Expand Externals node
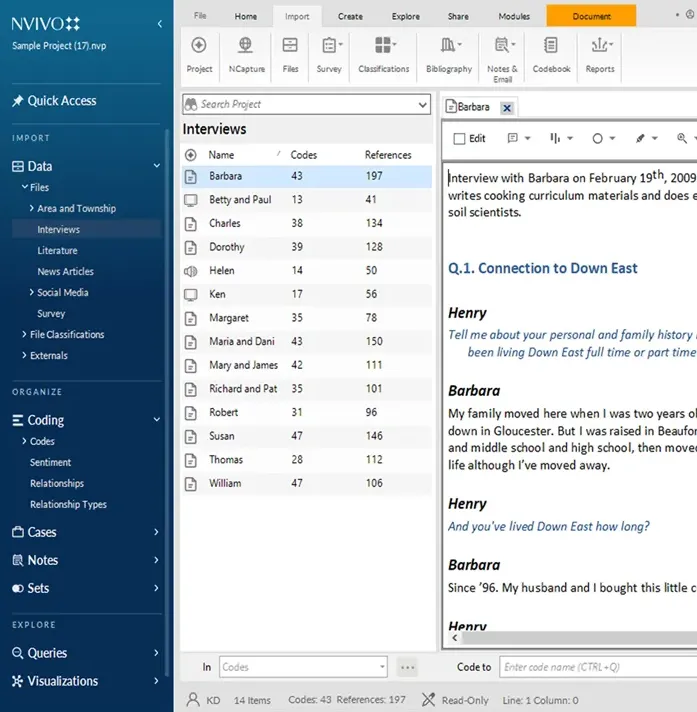Image resolution: width=697 pixels, height=712 pixels. (x=24, y=355)
